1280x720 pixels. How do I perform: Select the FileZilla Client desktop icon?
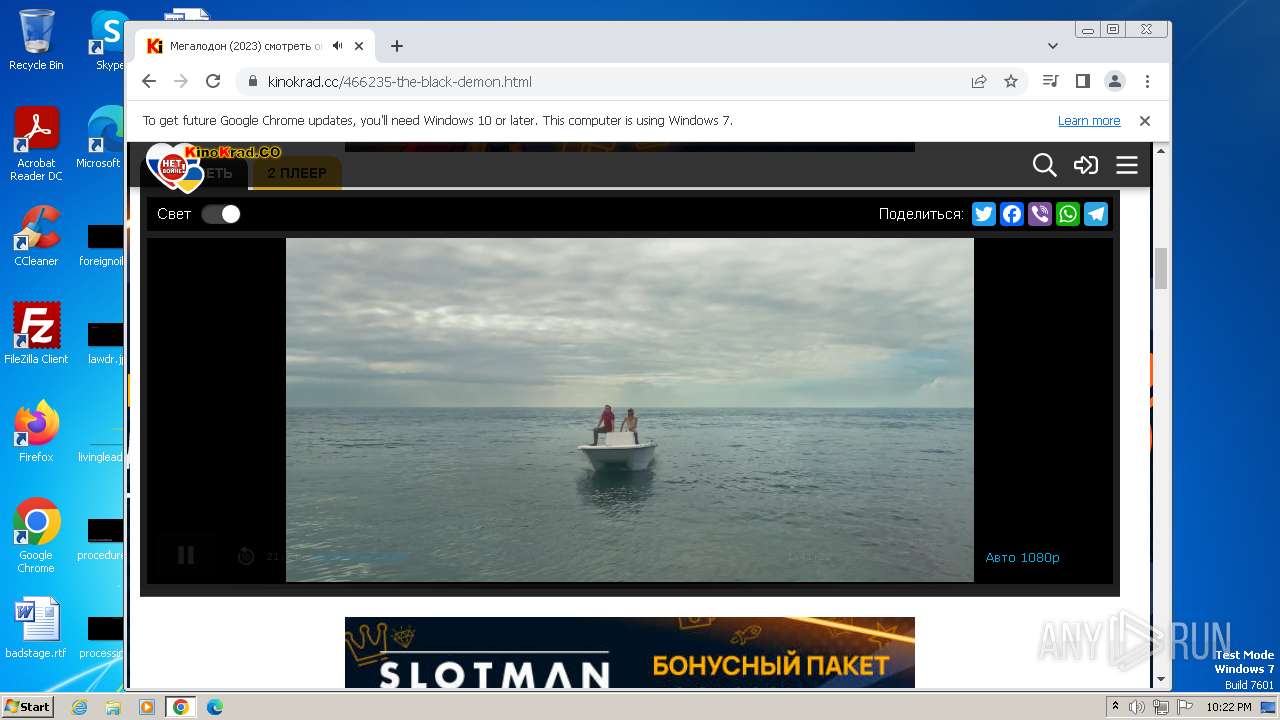pos(36,334)
